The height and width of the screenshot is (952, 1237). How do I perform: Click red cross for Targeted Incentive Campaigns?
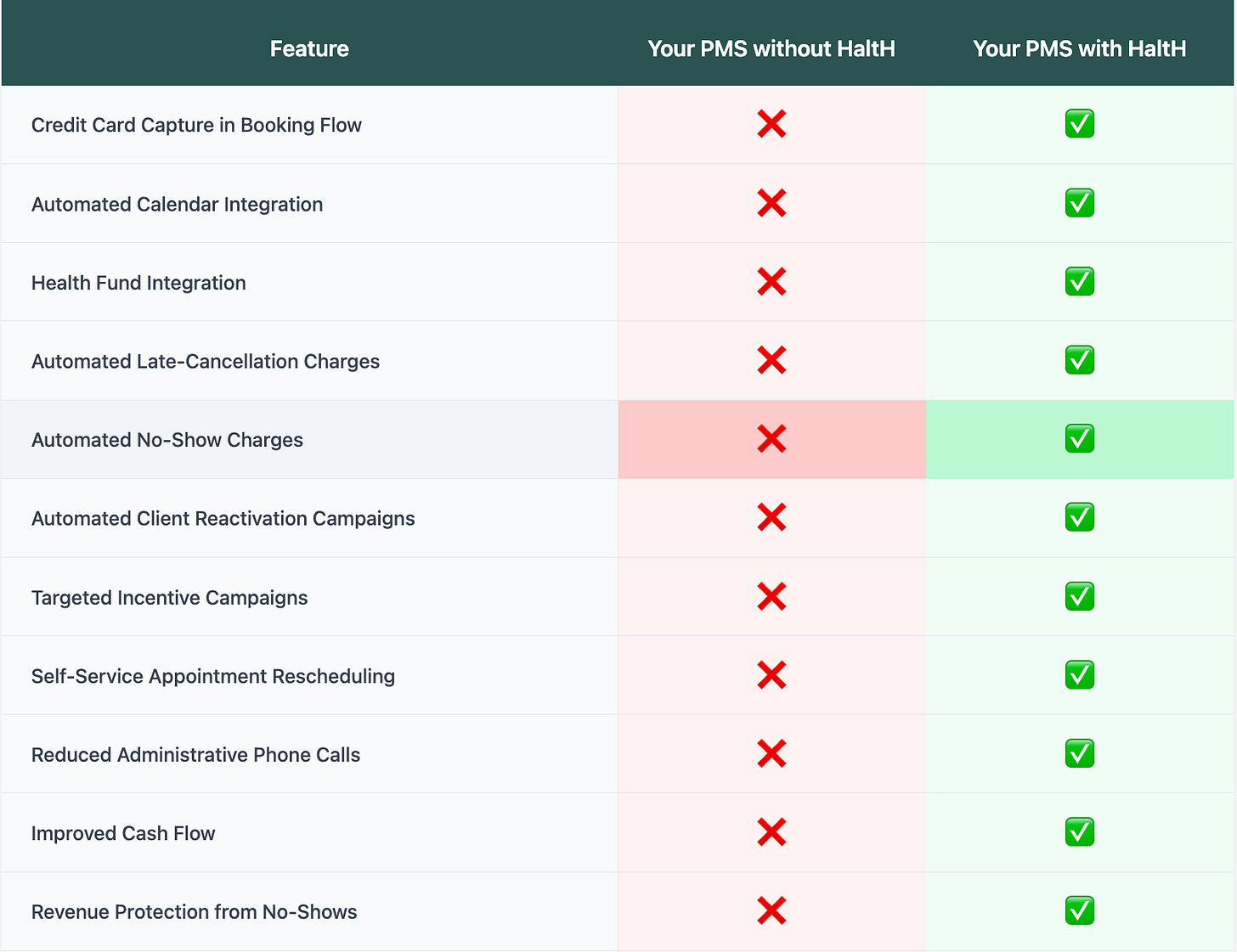tap(771, 597)
